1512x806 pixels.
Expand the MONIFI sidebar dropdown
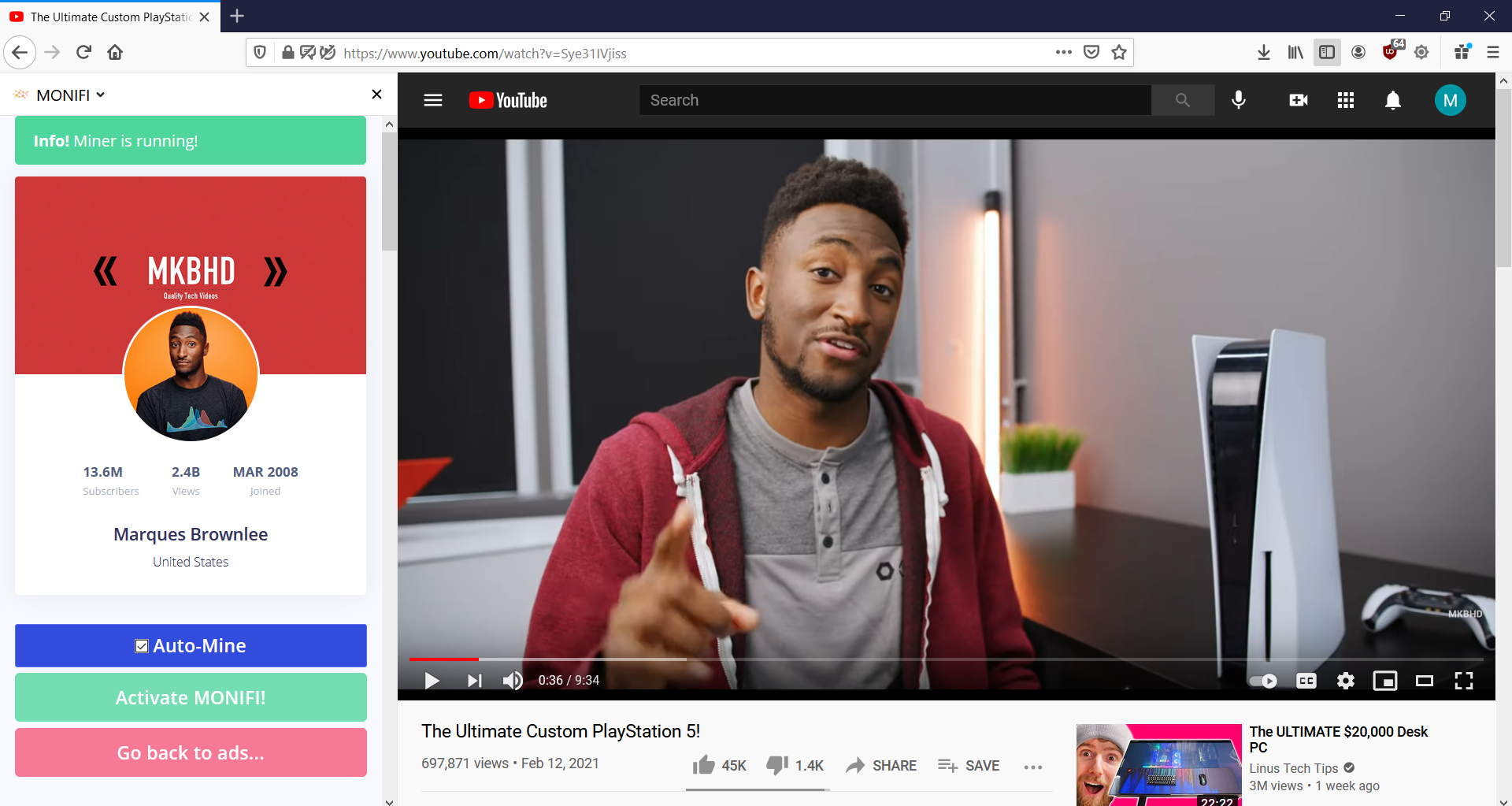(70, 95)
